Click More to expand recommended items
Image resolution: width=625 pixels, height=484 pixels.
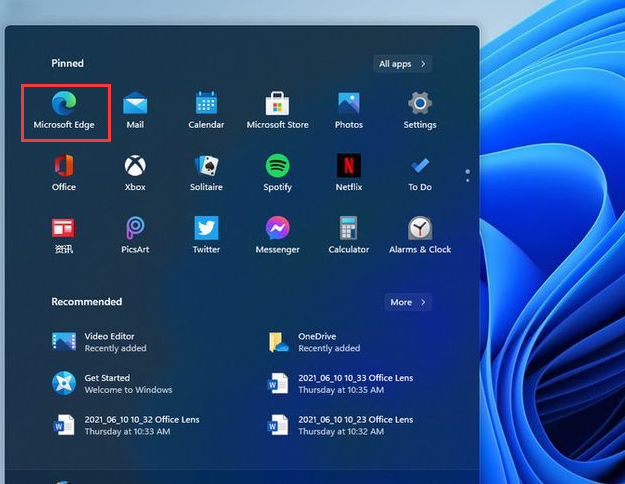click(408, 302)
